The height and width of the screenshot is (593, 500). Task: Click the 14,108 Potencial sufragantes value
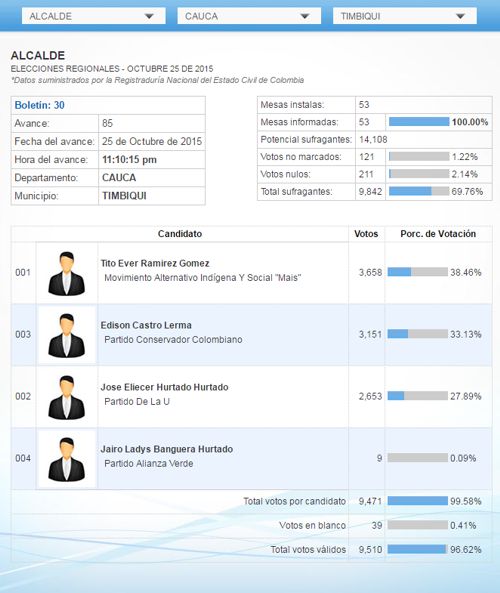tap(373, 140)
